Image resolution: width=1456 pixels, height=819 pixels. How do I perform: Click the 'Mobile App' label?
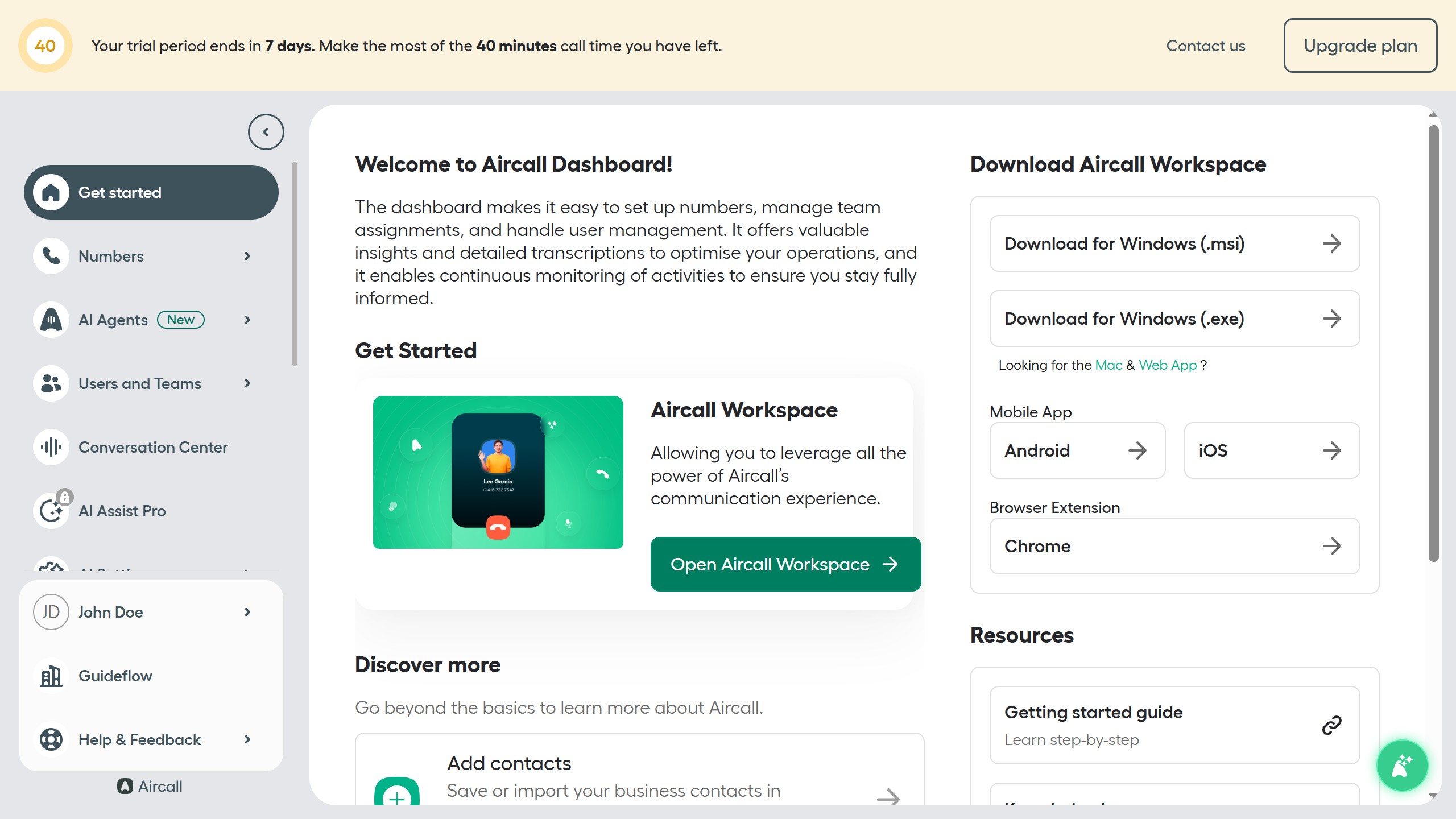point(1031,412)
